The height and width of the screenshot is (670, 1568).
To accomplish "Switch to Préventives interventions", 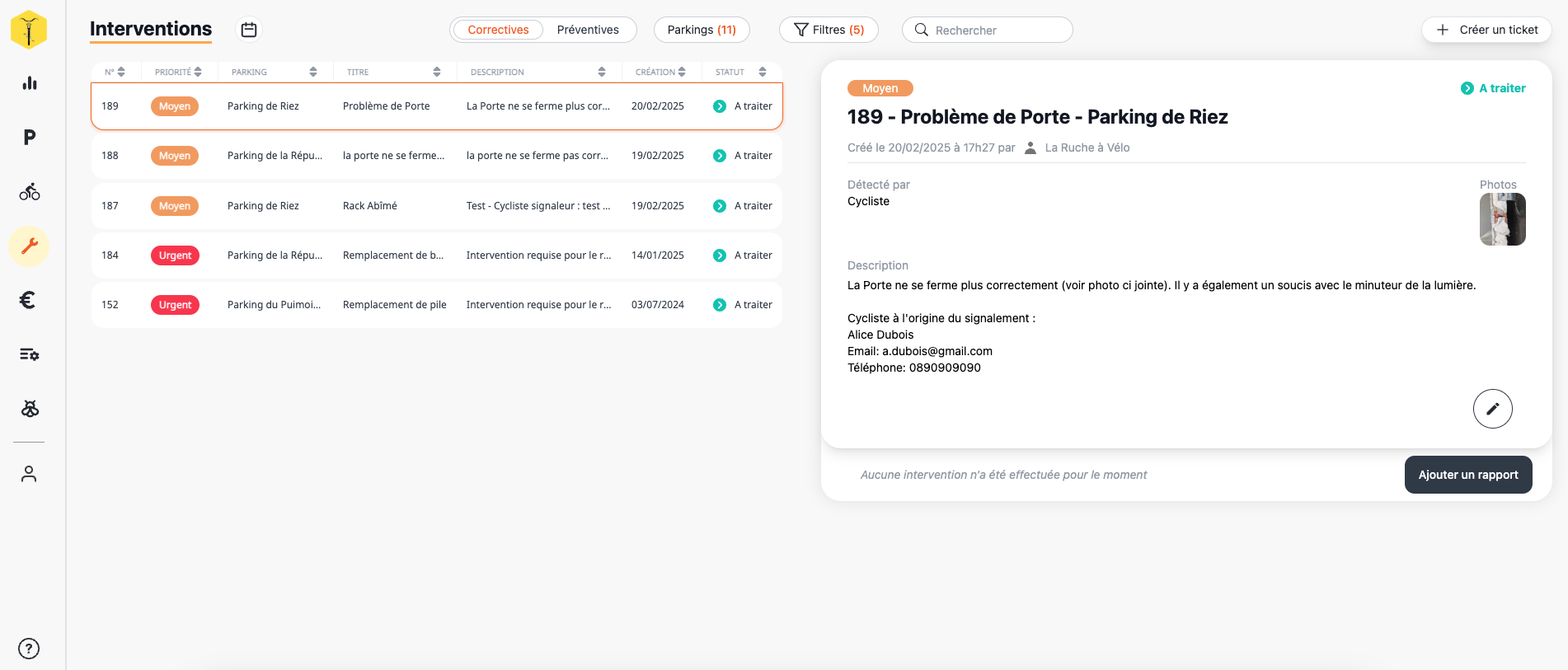I will click(x=588, y=30).
